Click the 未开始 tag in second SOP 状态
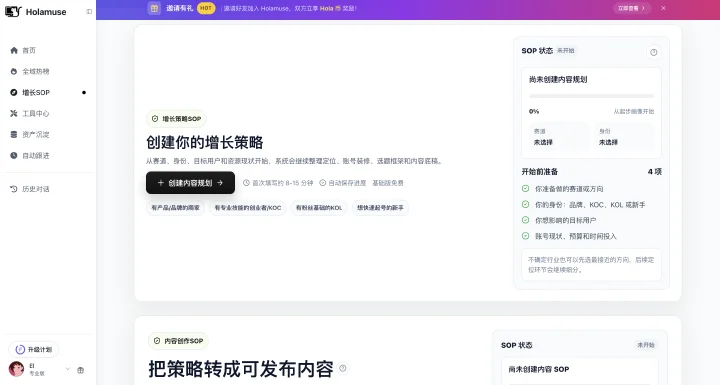Image resolution: width=720 pixels, height=385 pixels. click(646, 345)
